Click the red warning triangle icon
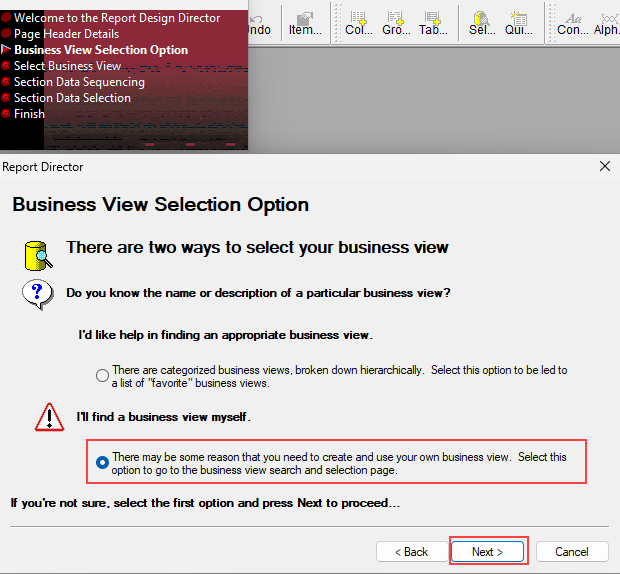Image resolution: width=620 pixels, height=574 pixels. tap(49, 417)
